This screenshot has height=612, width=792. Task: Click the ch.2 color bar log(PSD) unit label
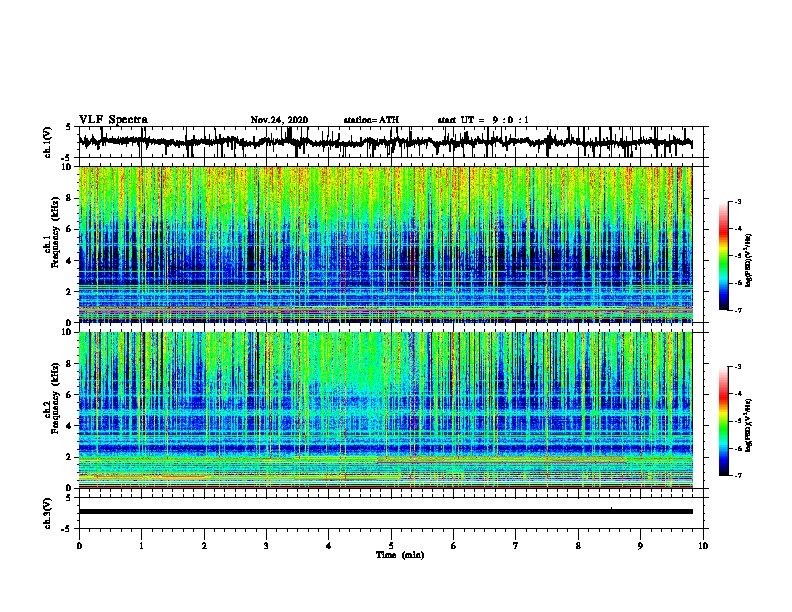(x=749, y=425)
